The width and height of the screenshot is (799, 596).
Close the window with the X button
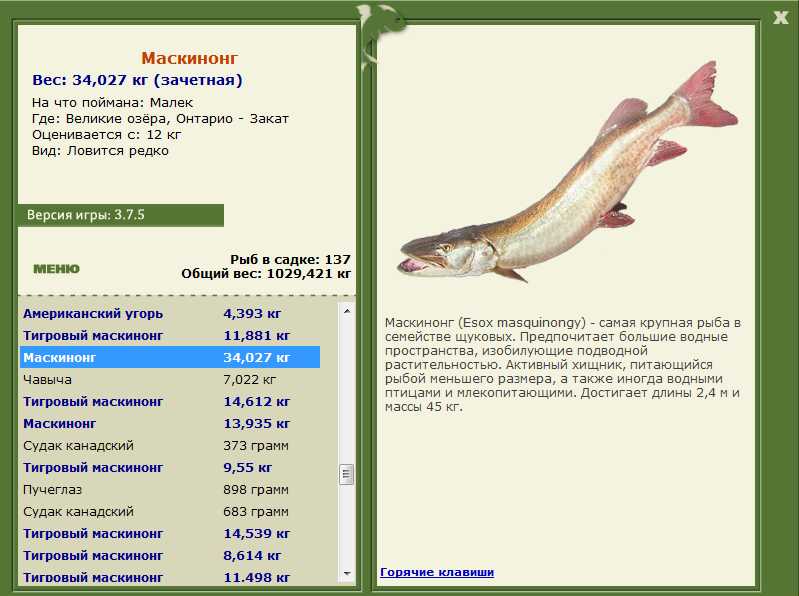pos(780,17)
